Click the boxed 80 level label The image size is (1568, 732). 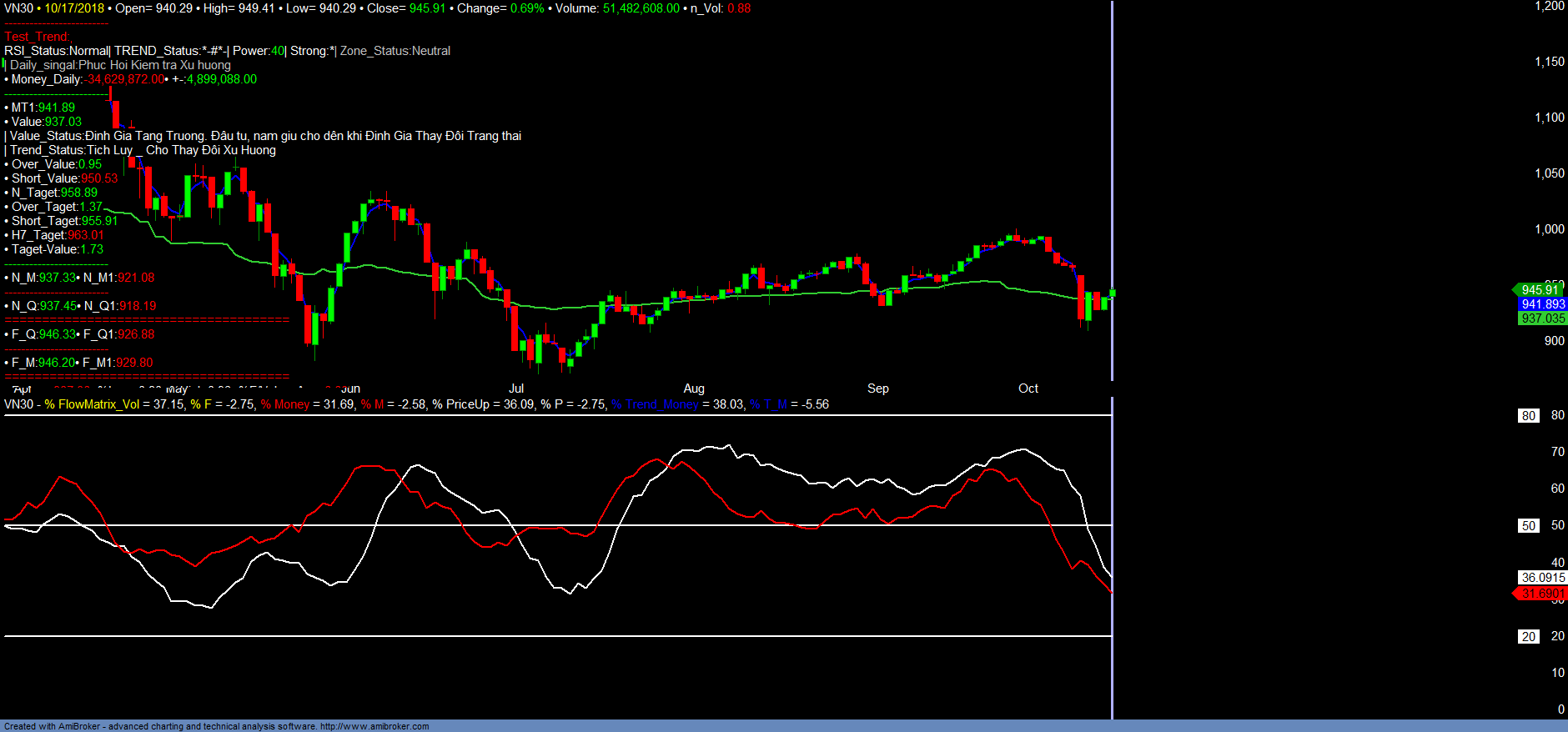1528,416
